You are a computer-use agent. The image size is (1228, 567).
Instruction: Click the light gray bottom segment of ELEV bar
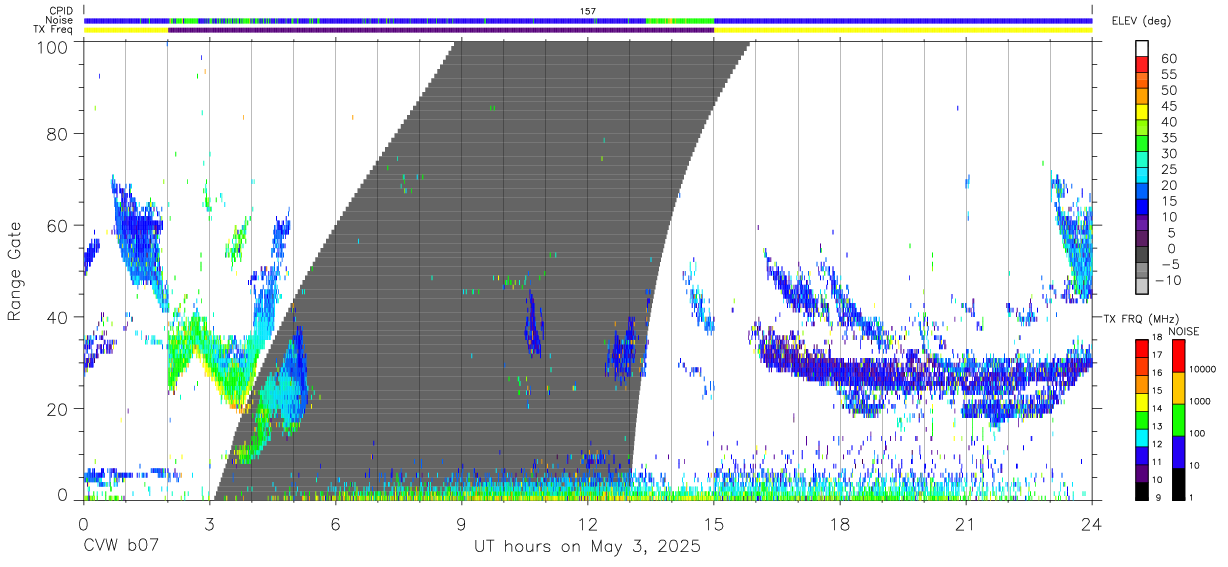tap(1142, 286)
